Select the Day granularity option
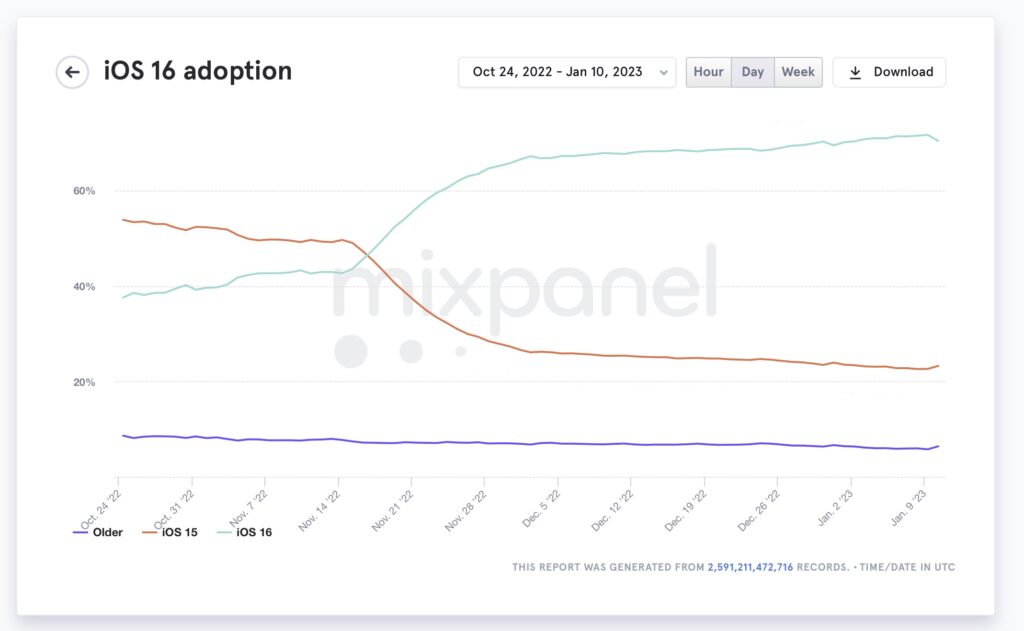The width and height of the screenshot is (1024, 631). coord(752,72)
